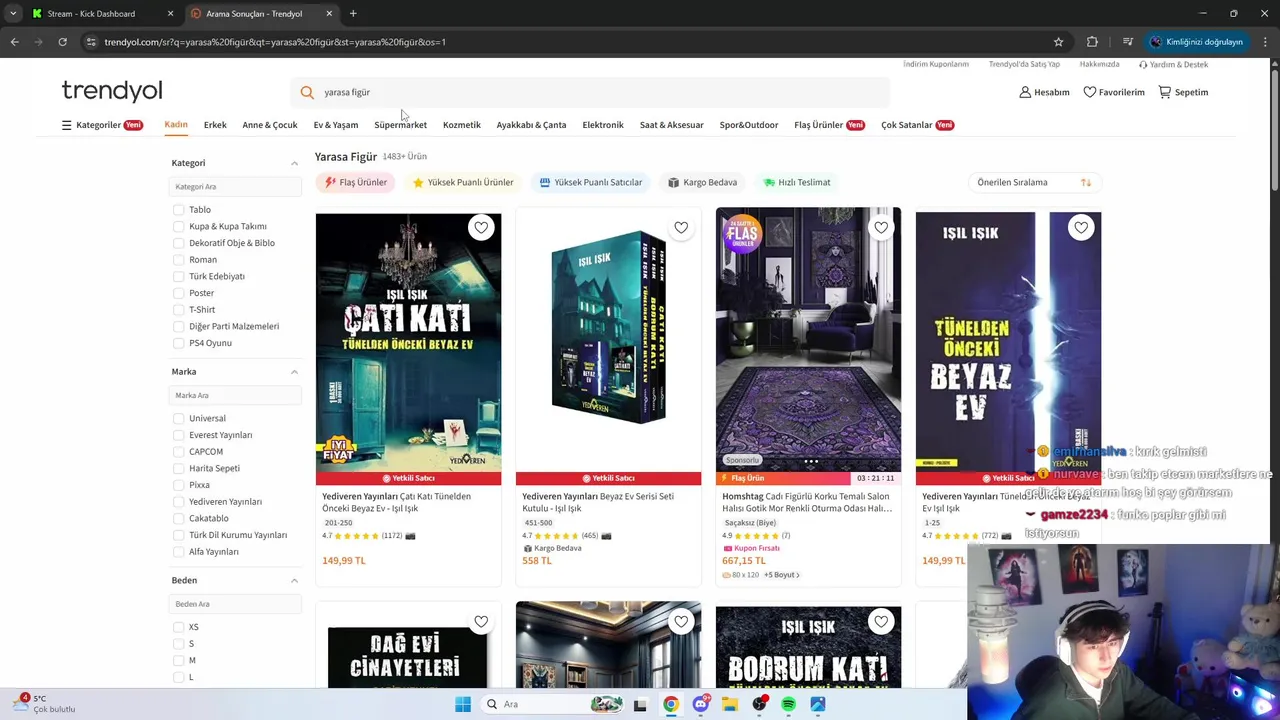The height and width of the screenshot is (720, 1280).
Task: Filter by Kargo Bedava chip
Action: tap(702, 182)
